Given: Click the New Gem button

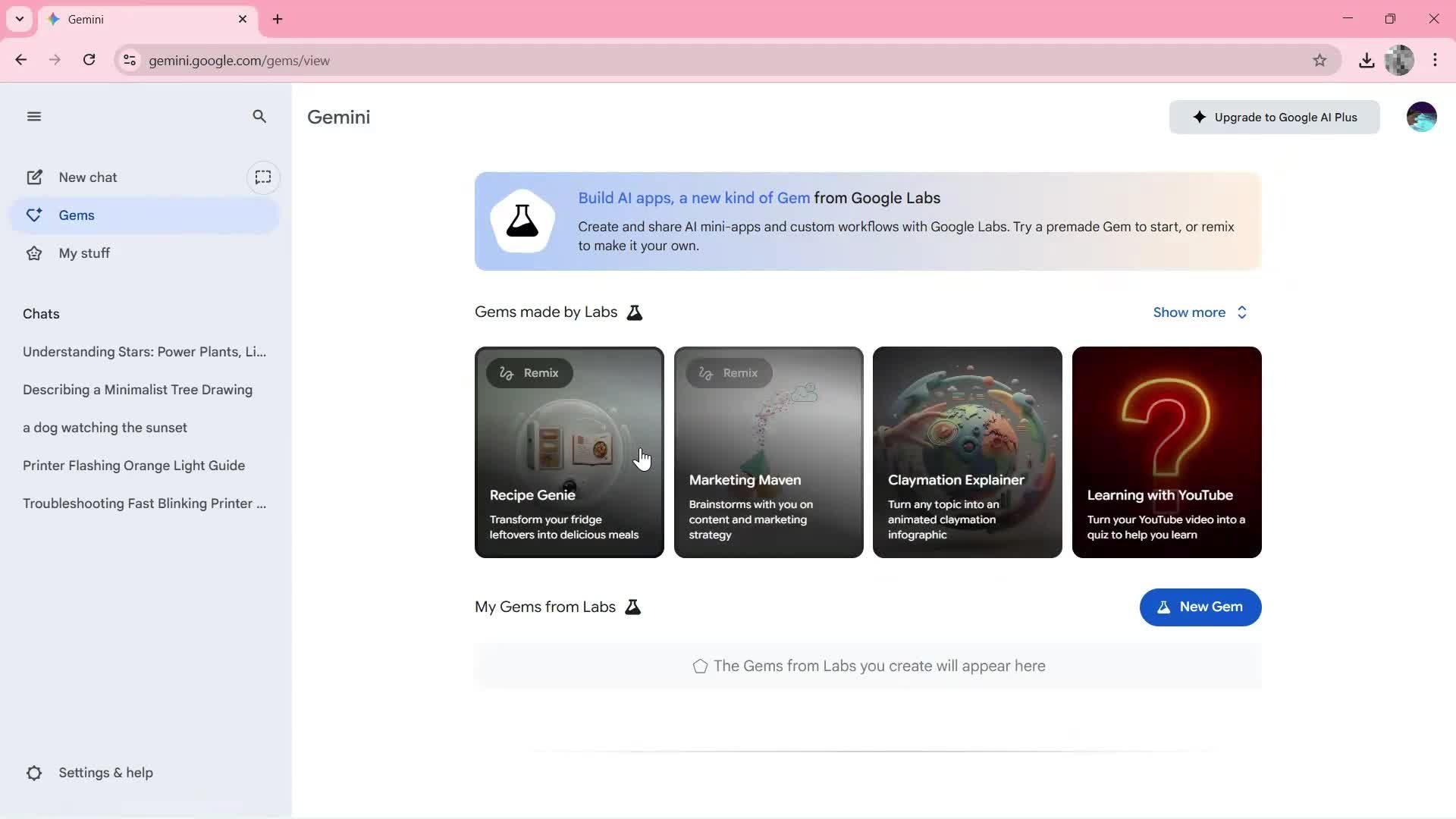Looking at the screenshot, I should 1200,607.
